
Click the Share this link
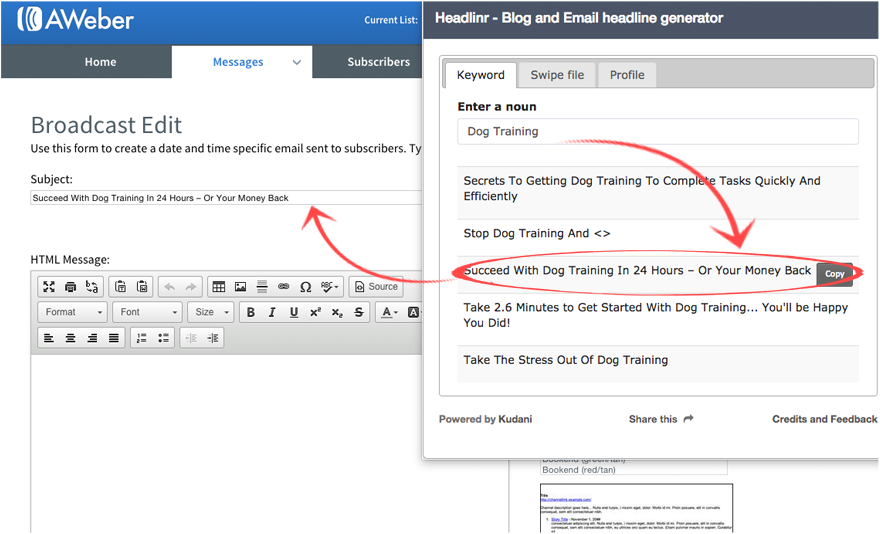point(653,419)
